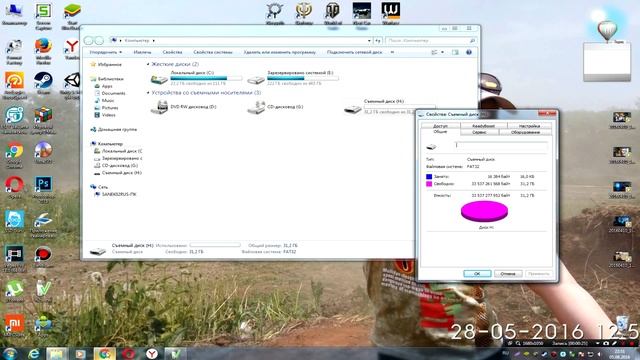640x360 pixels.
Task: Open the Rubik's cube desktop icon
Action: pyautogui.click(x=43, y=119)
